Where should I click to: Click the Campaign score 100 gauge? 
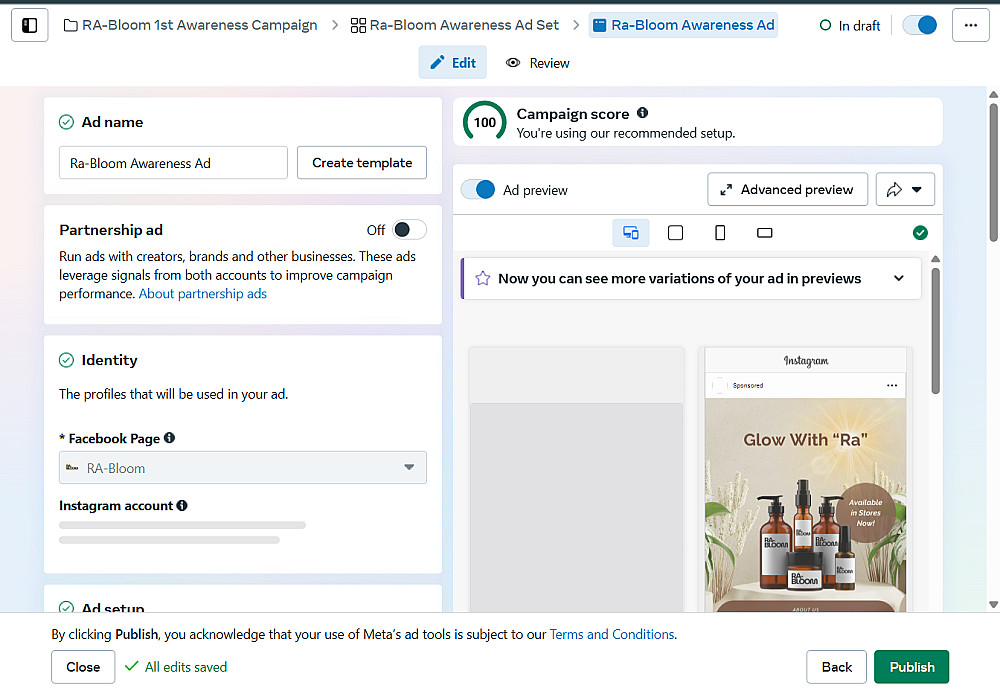point(485,122)
